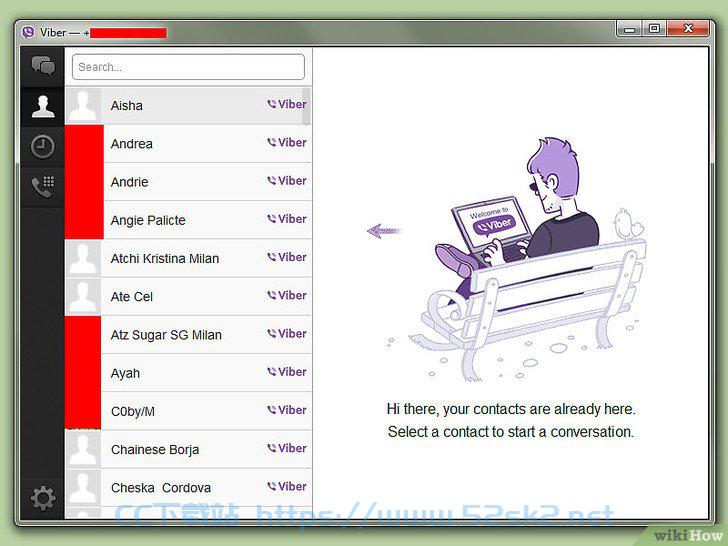The image size is (728, 546).
Task: Click the Search contacts field
Action: pyautogui.click(x=188, y=67)
